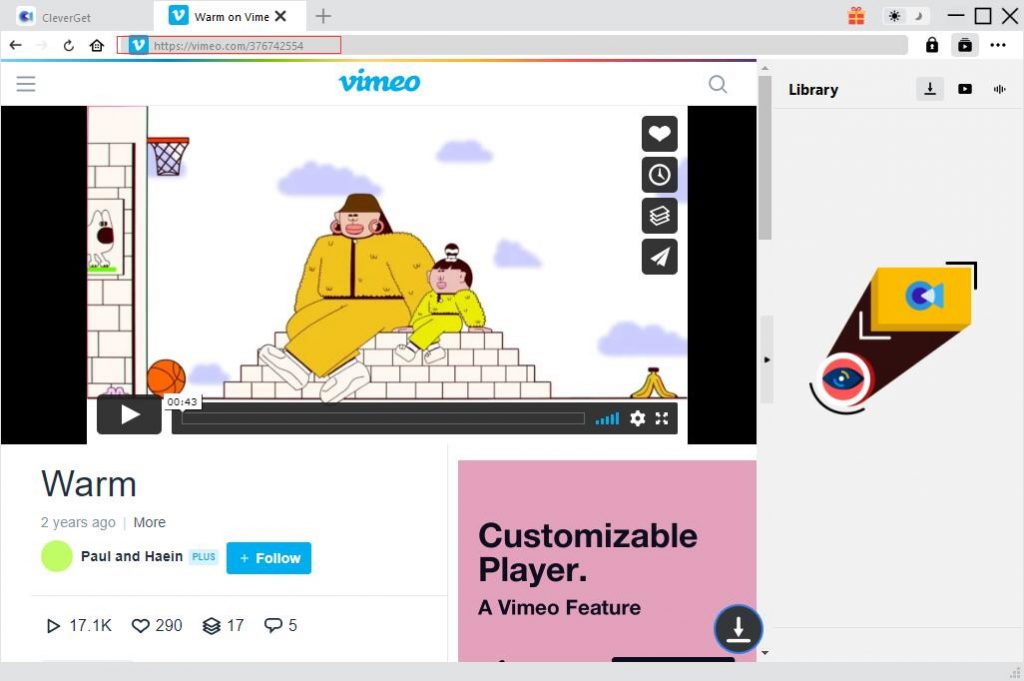Like the video with the heart icon
The width and height of the screenshot is (1024, 681).
pos(659,134)
